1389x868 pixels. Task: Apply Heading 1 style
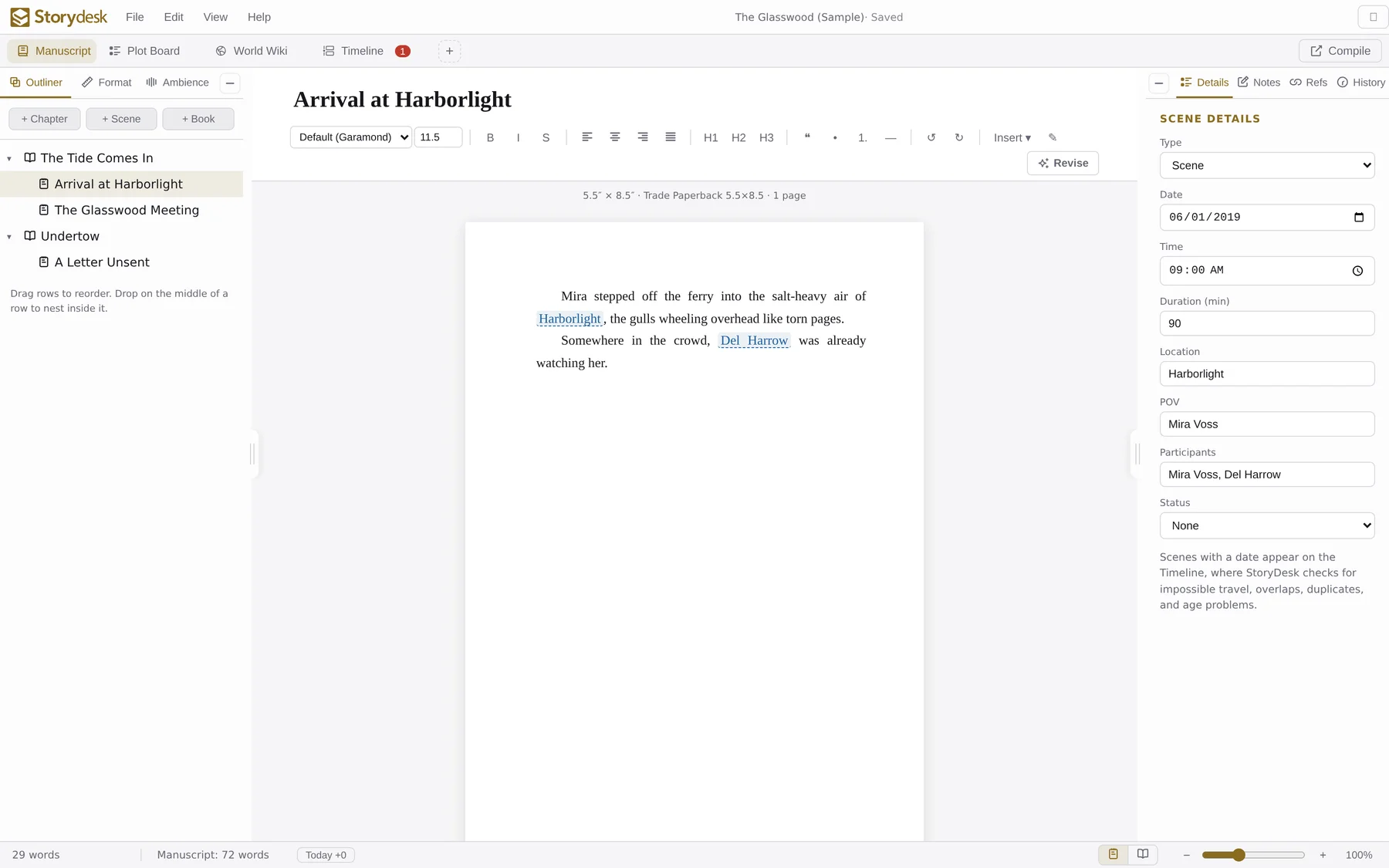pyautogui.click(x=711, y=137)
